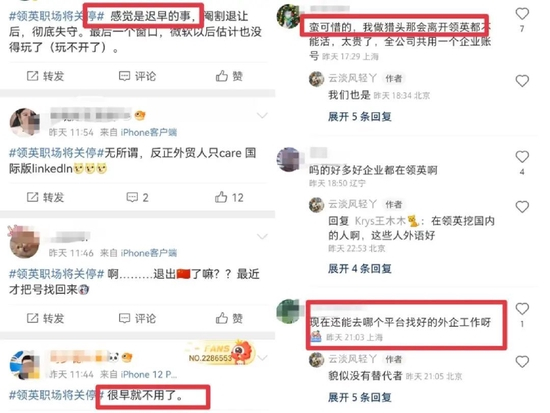Repost the top 感觉是迟早的事 post

coord(45,76)
